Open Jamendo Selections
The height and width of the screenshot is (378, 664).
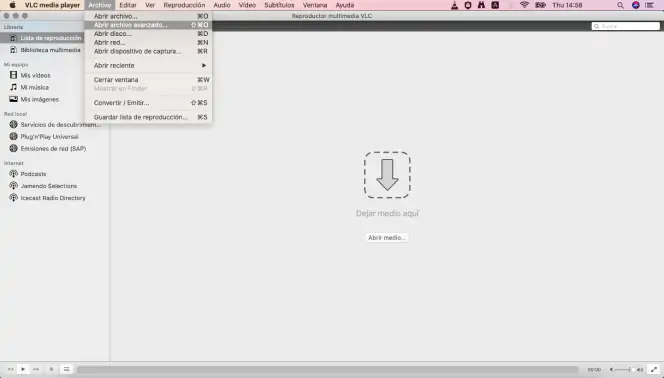coord(49,186)
